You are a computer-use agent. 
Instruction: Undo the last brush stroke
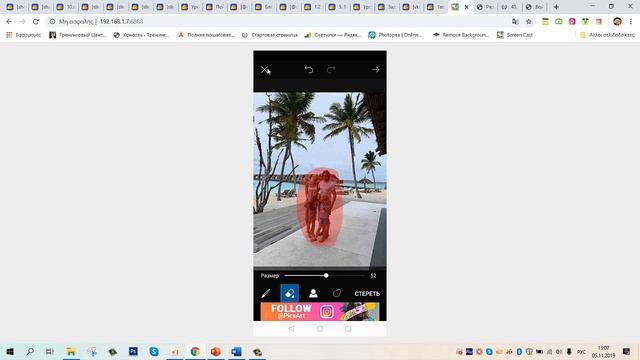coord(309,70)
